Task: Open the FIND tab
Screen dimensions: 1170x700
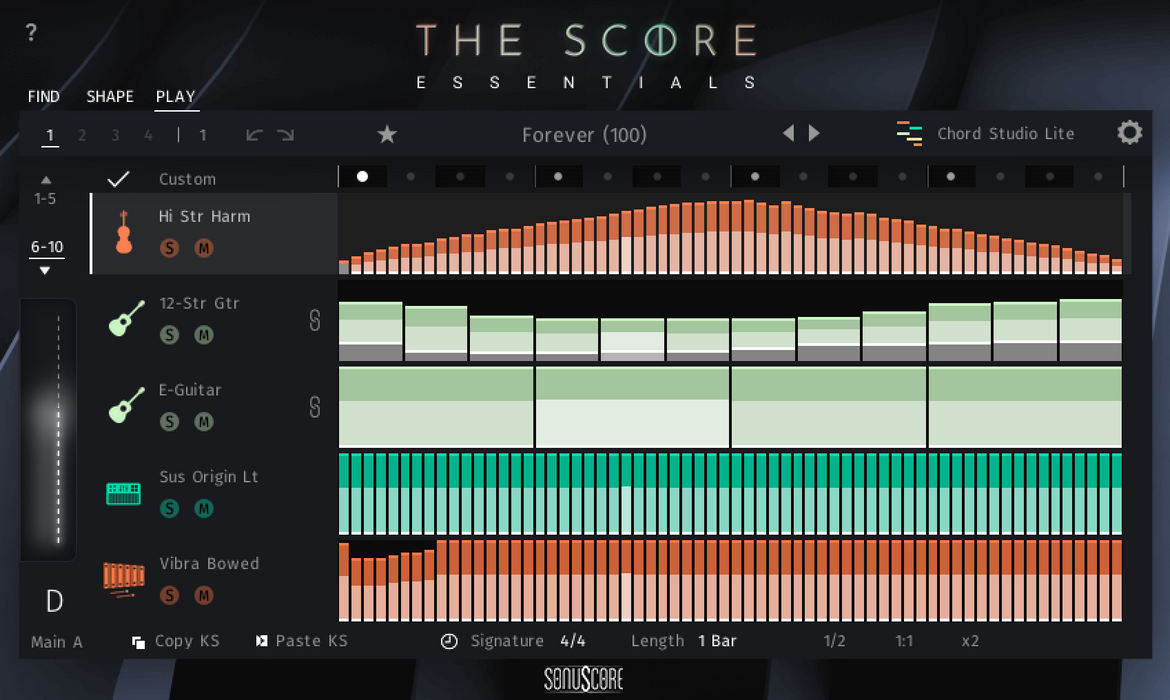Action: coord(43,96)
